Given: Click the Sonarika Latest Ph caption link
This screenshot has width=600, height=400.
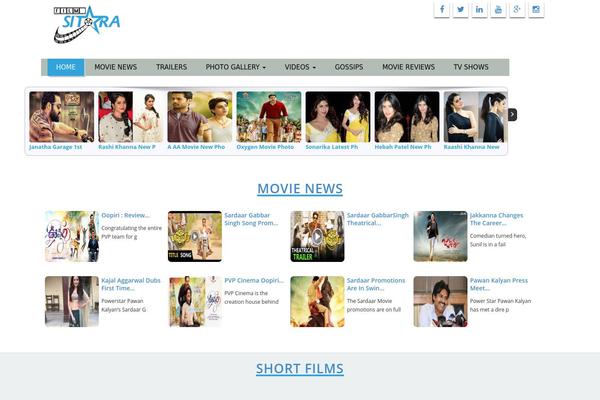Looking at the screenshot, I should tap(332, 147).
